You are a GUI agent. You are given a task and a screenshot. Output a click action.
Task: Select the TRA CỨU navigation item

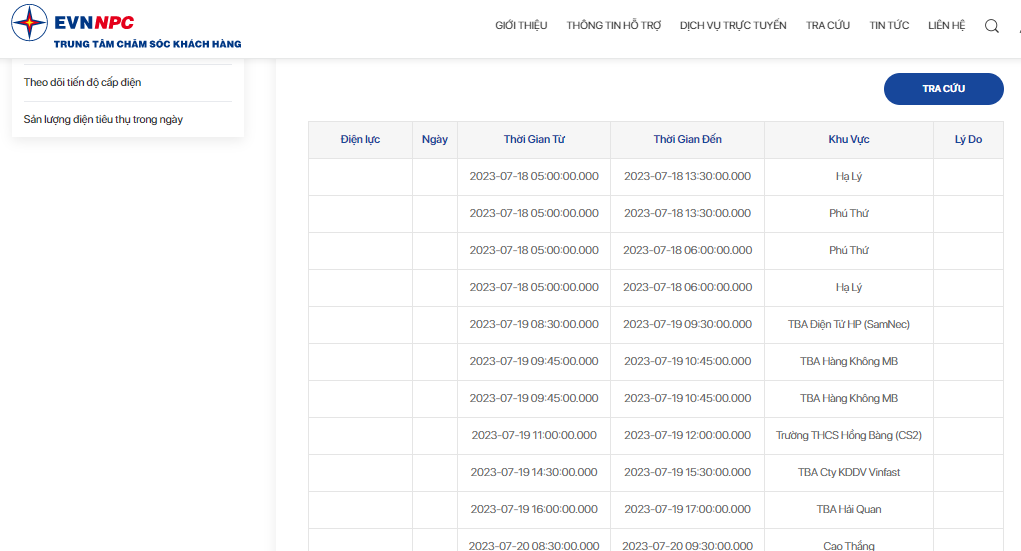coord(828,25)
